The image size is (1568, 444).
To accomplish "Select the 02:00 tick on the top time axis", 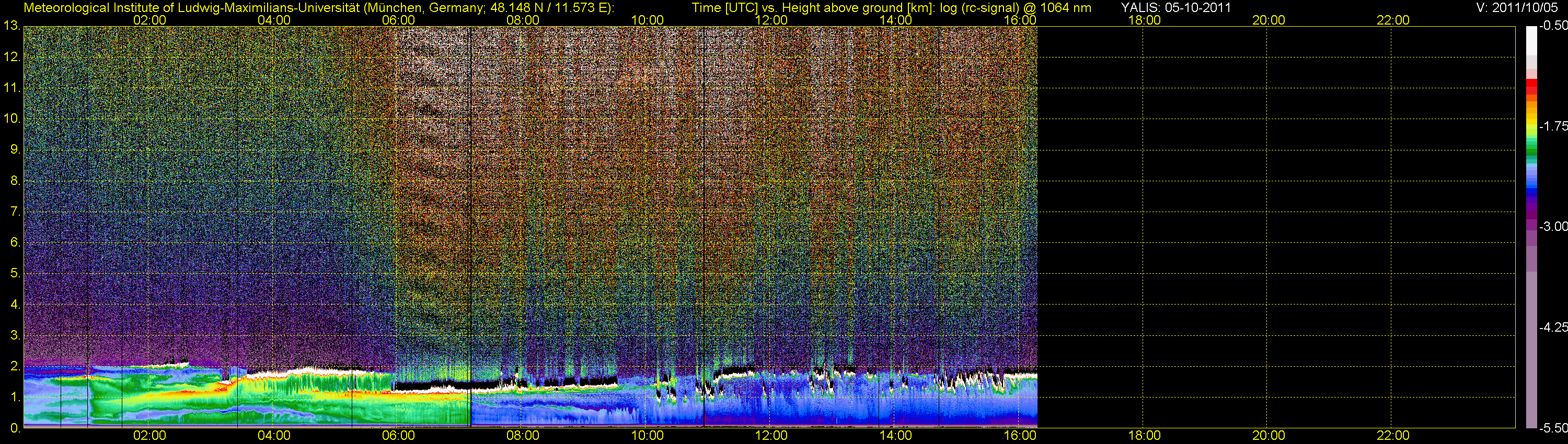I will [x=149, y=20].
